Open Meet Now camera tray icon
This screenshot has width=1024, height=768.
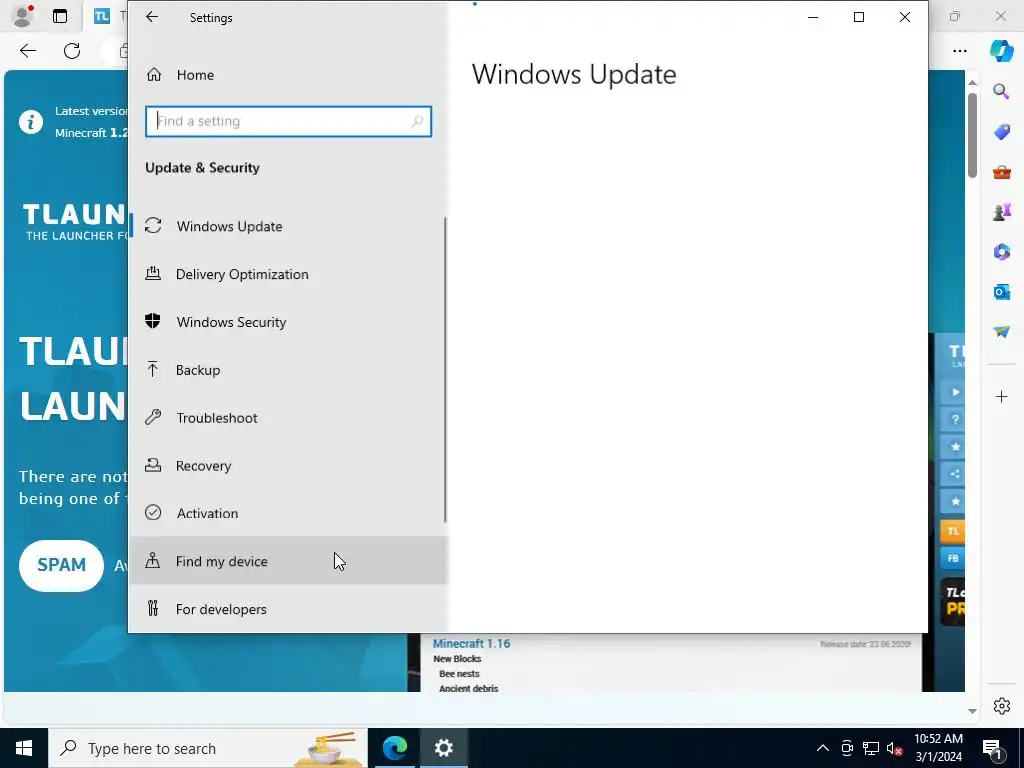pos(847,748)
